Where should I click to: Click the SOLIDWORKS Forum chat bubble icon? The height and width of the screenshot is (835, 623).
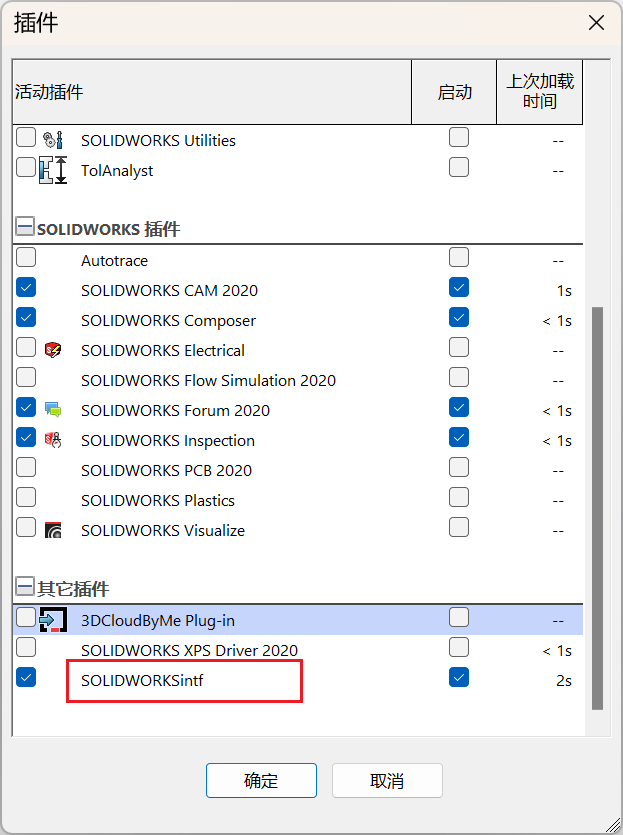pos(53,410)
